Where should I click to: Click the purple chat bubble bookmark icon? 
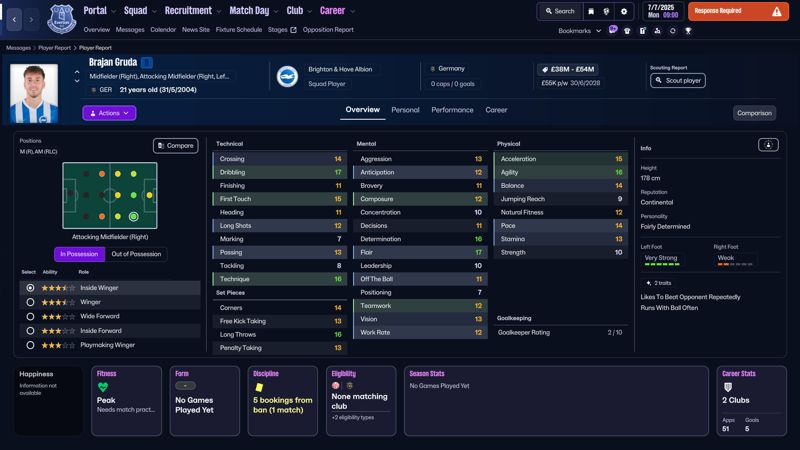click(613, 30)
